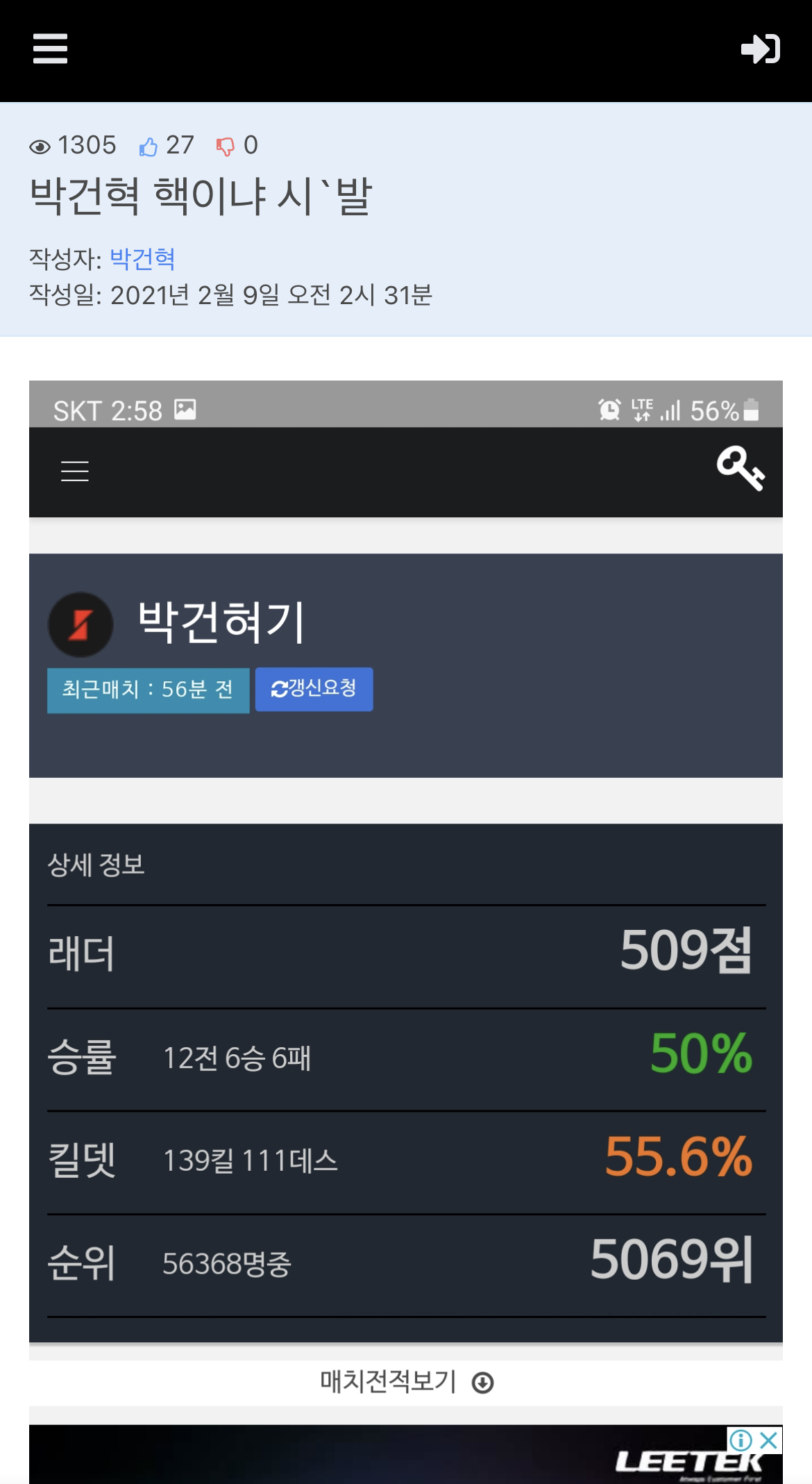Open author profile link 박건혁
812x1484 pixels.
coord(142,258)
